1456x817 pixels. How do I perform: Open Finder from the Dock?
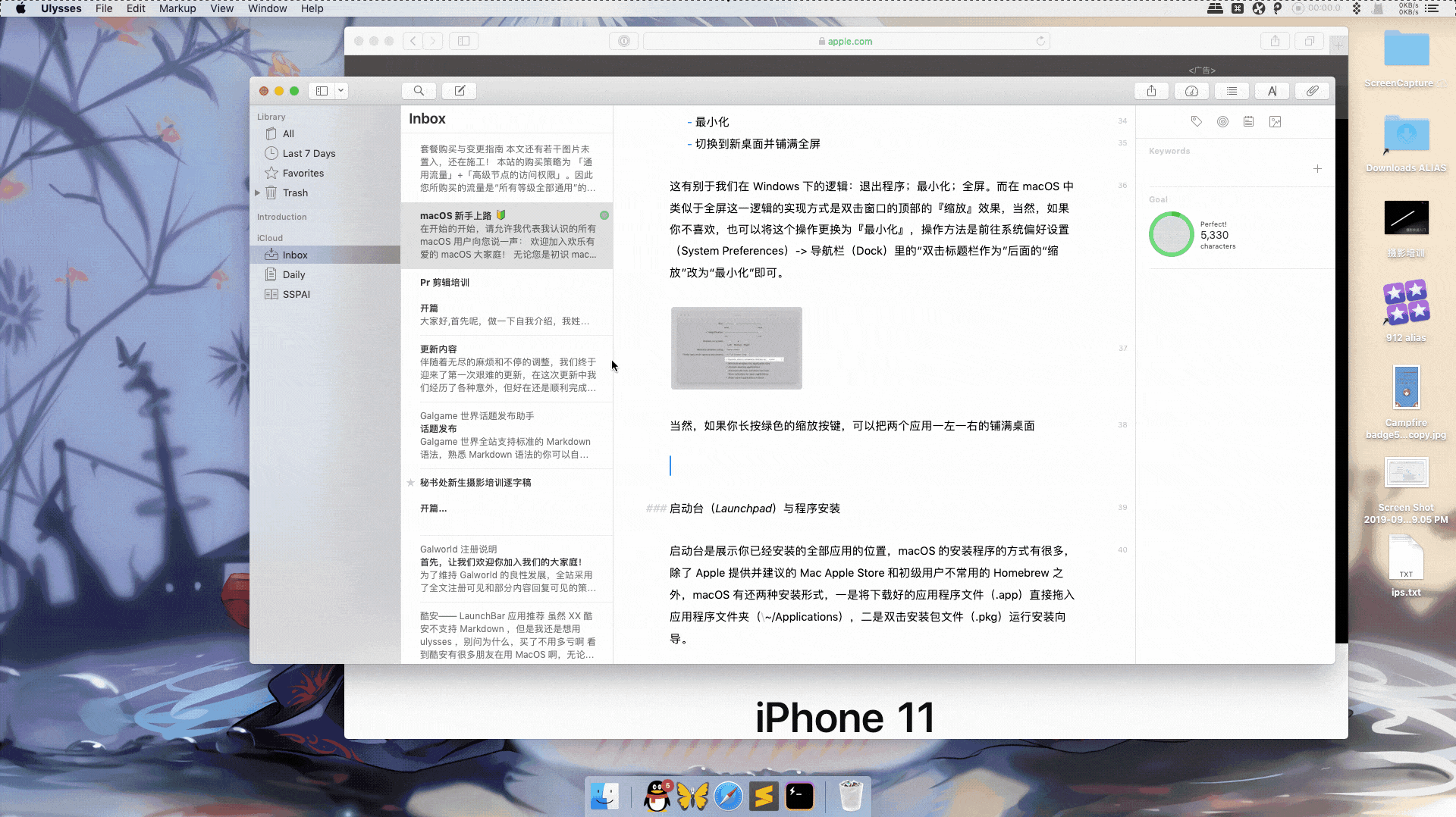coord(604,796)
